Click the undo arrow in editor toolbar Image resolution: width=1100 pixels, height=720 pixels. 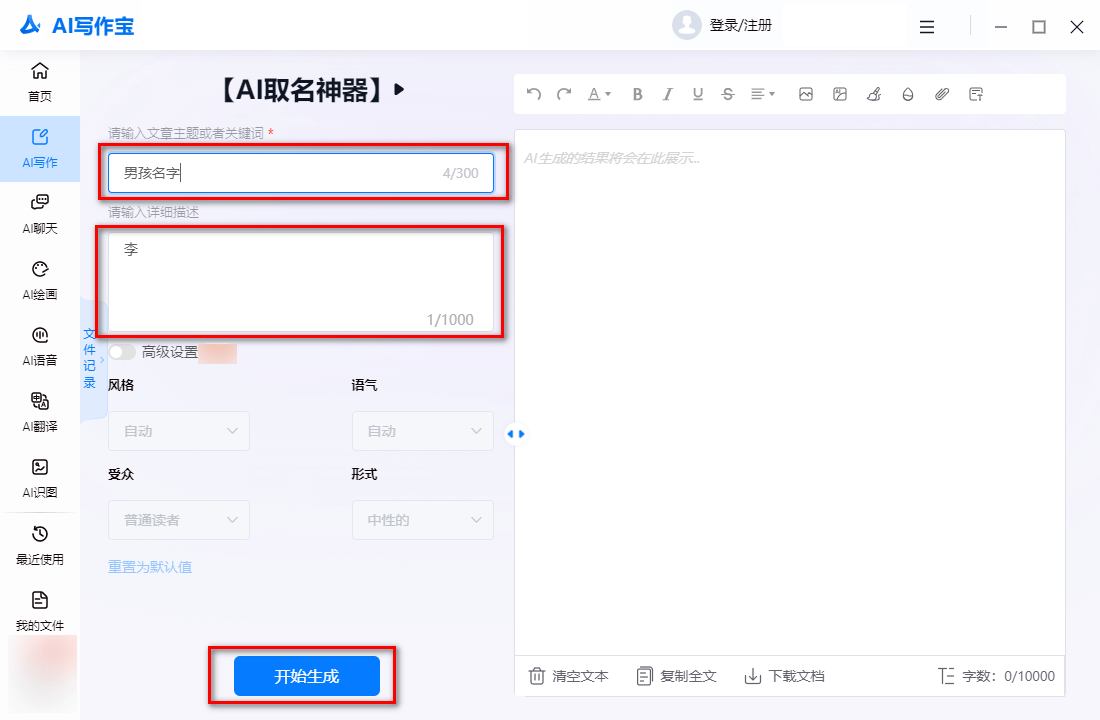click(x=534, y=94)
